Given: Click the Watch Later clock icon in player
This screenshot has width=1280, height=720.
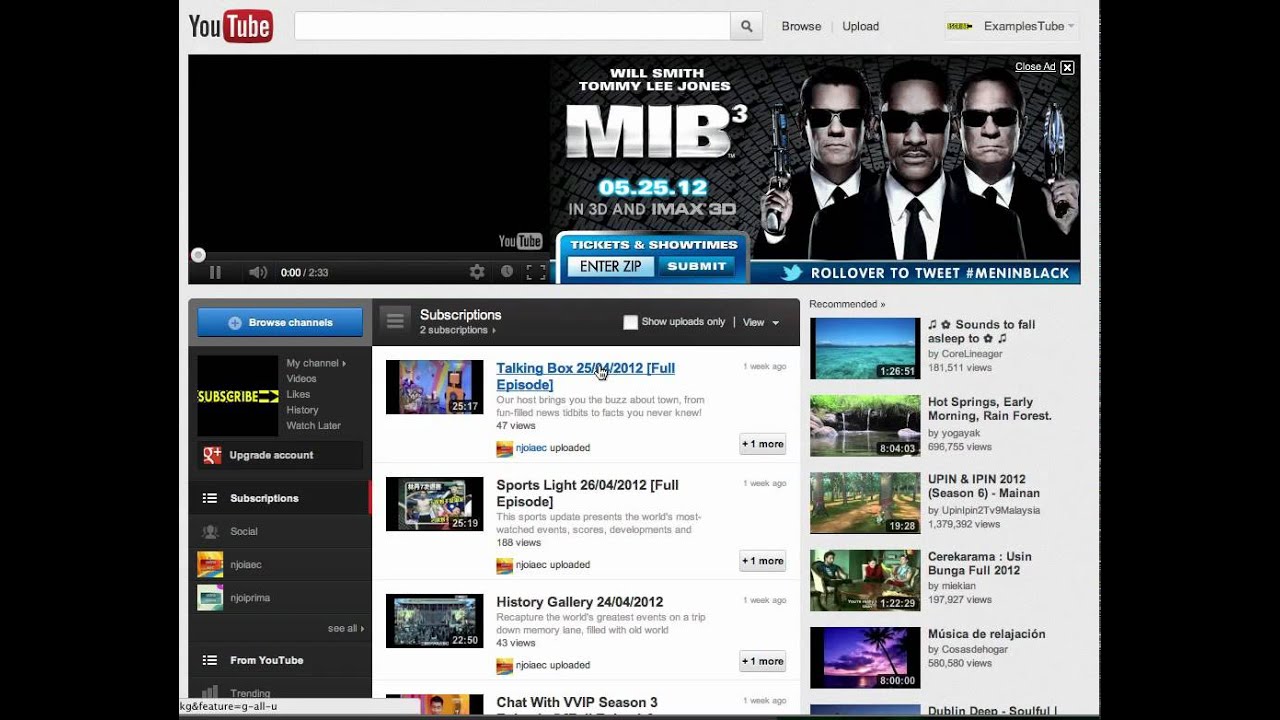Looking at the screenshot, I should 507,272.
